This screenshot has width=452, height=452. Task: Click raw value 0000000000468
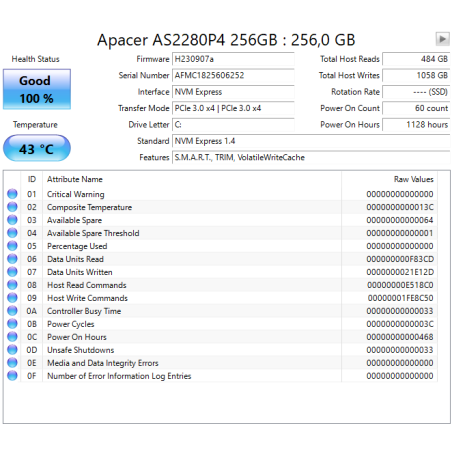pyautogui.click(x=400, y=337)
